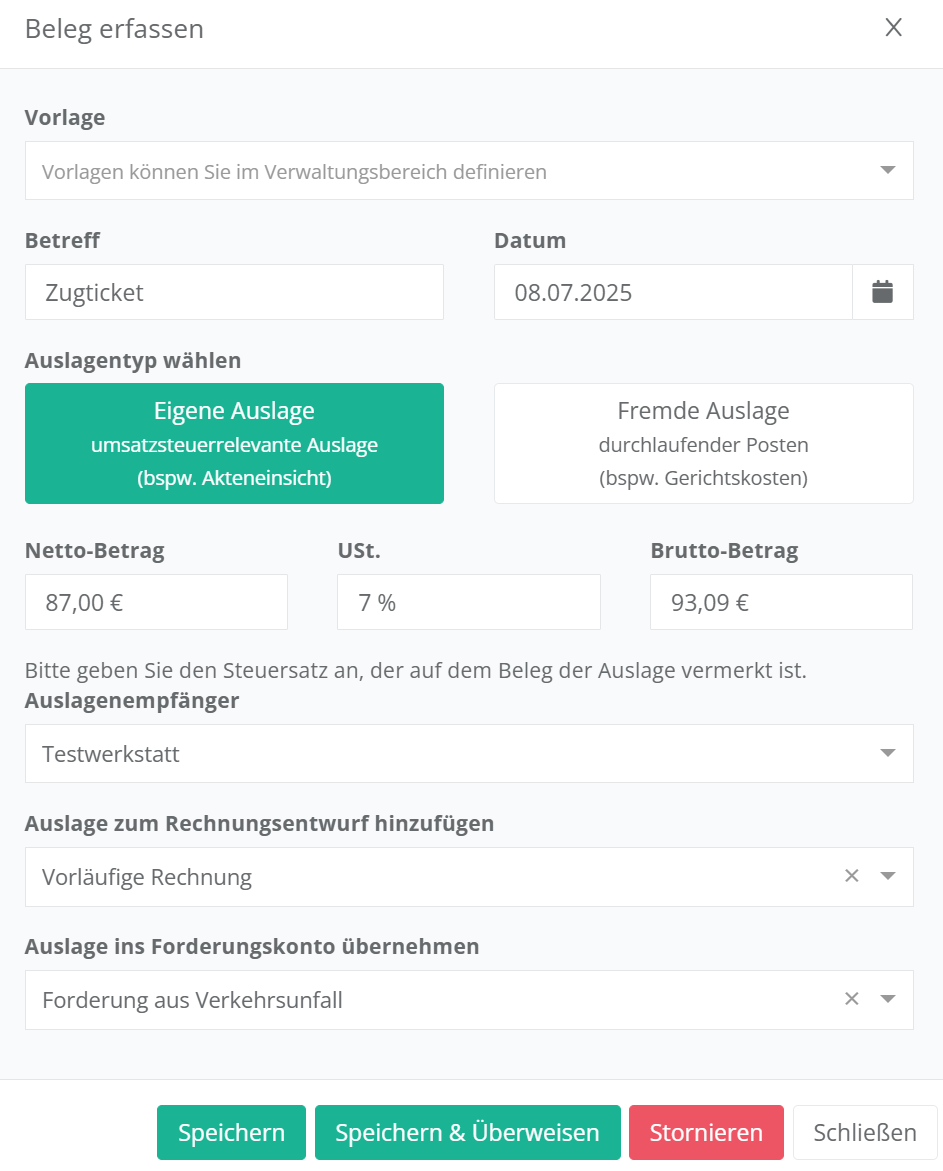Clear the Vorläufige Rechnung selection
943x1171 pixels.
coord(852,876)
